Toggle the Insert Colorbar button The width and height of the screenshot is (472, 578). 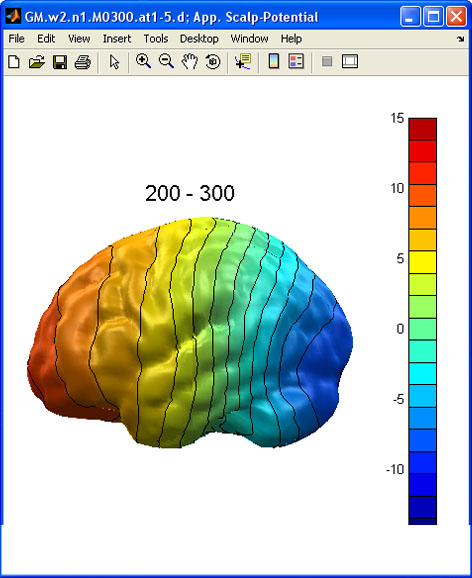click(274, 61)
